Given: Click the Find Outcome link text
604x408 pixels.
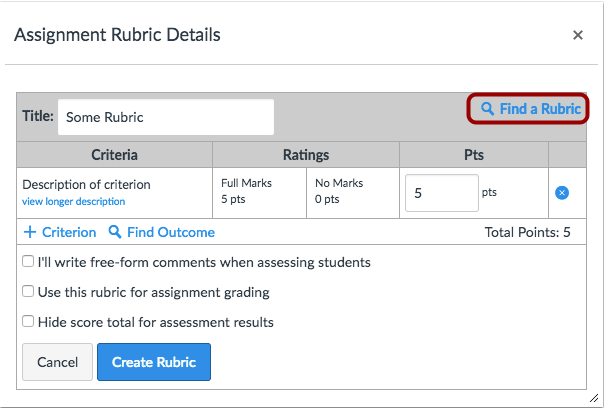Looking at the screenshot, I should (x=170, y=232).
